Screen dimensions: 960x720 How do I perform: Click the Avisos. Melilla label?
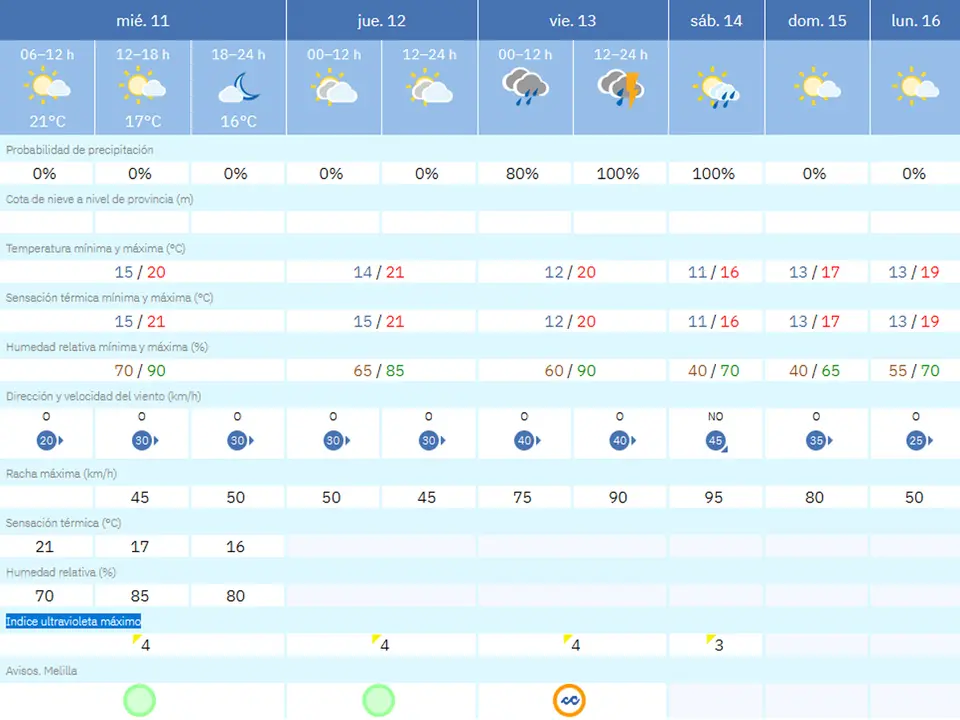42,671
